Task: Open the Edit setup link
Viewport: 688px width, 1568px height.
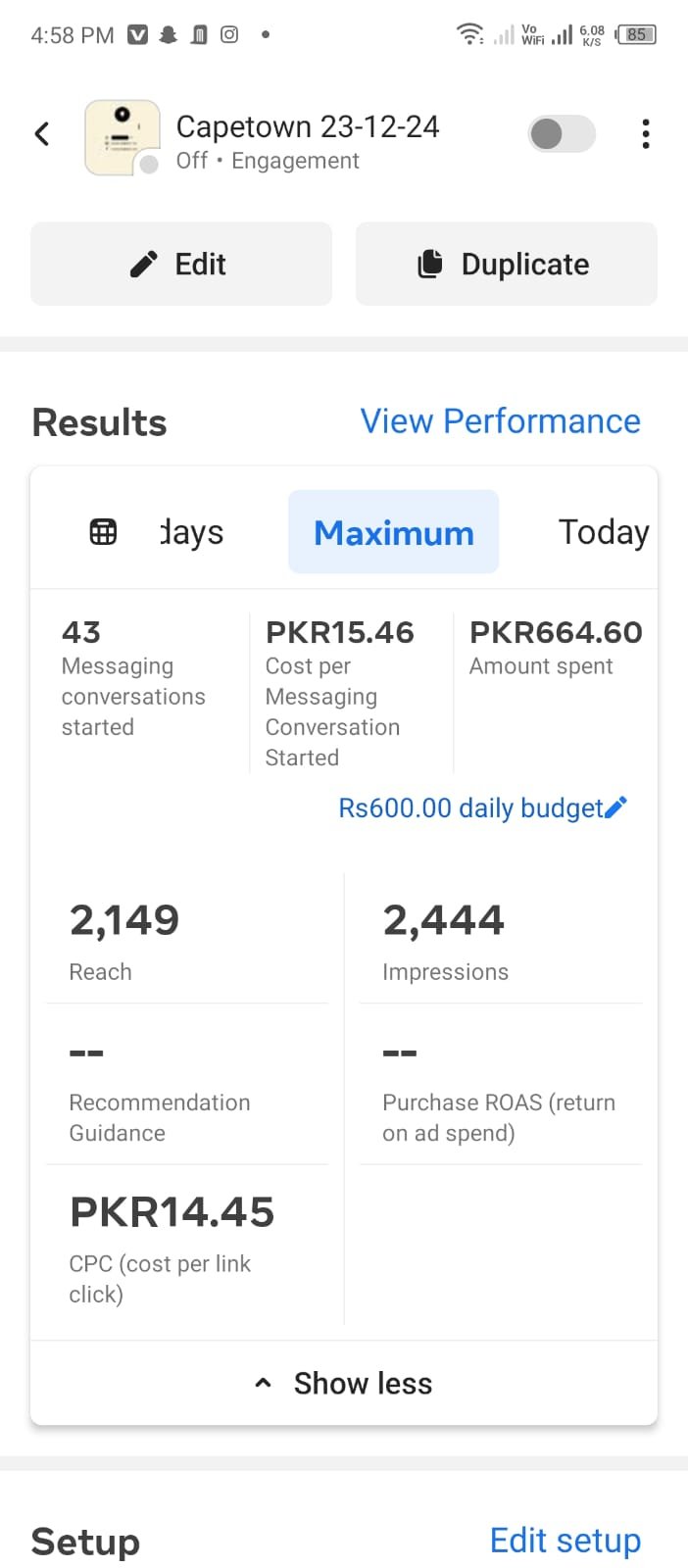Action: tap(565, 1541)
